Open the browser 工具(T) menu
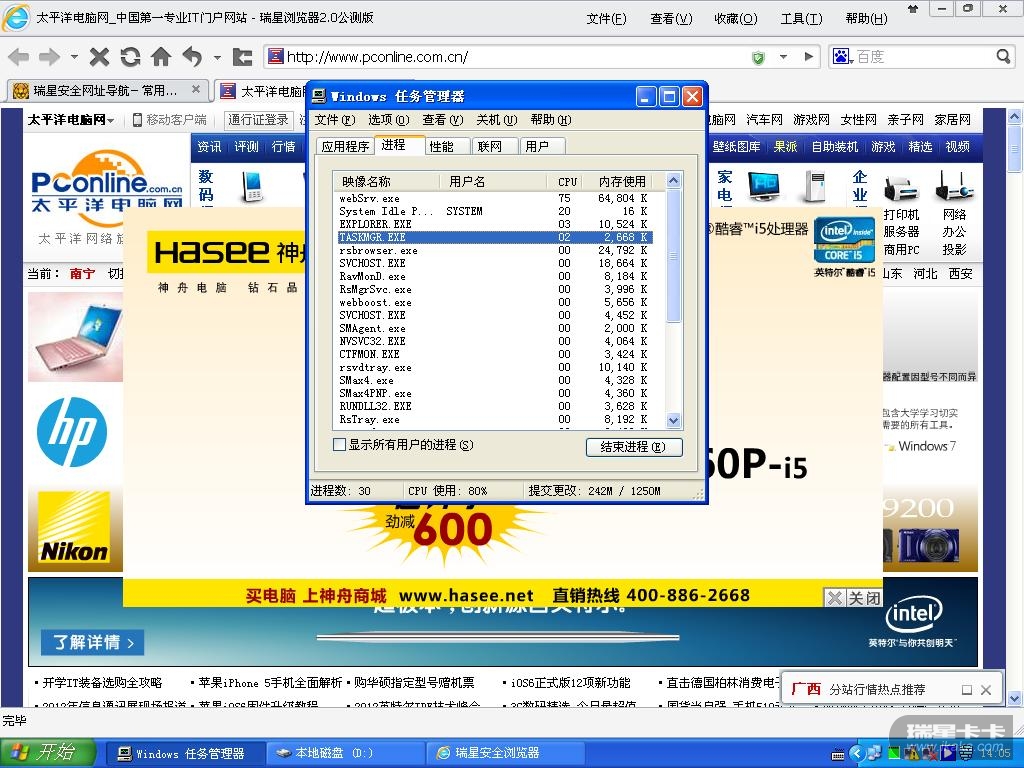 pos(801,19)
